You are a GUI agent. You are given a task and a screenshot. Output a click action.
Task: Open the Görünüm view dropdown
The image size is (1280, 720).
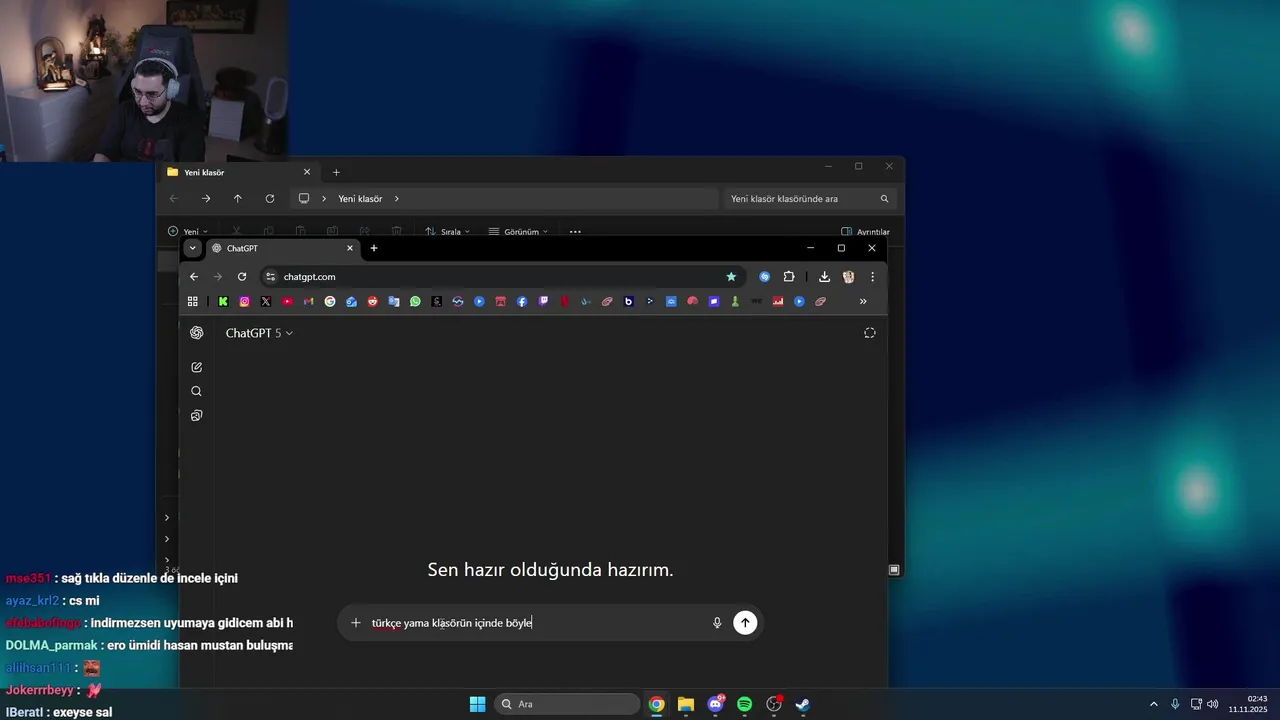[518, 231]
